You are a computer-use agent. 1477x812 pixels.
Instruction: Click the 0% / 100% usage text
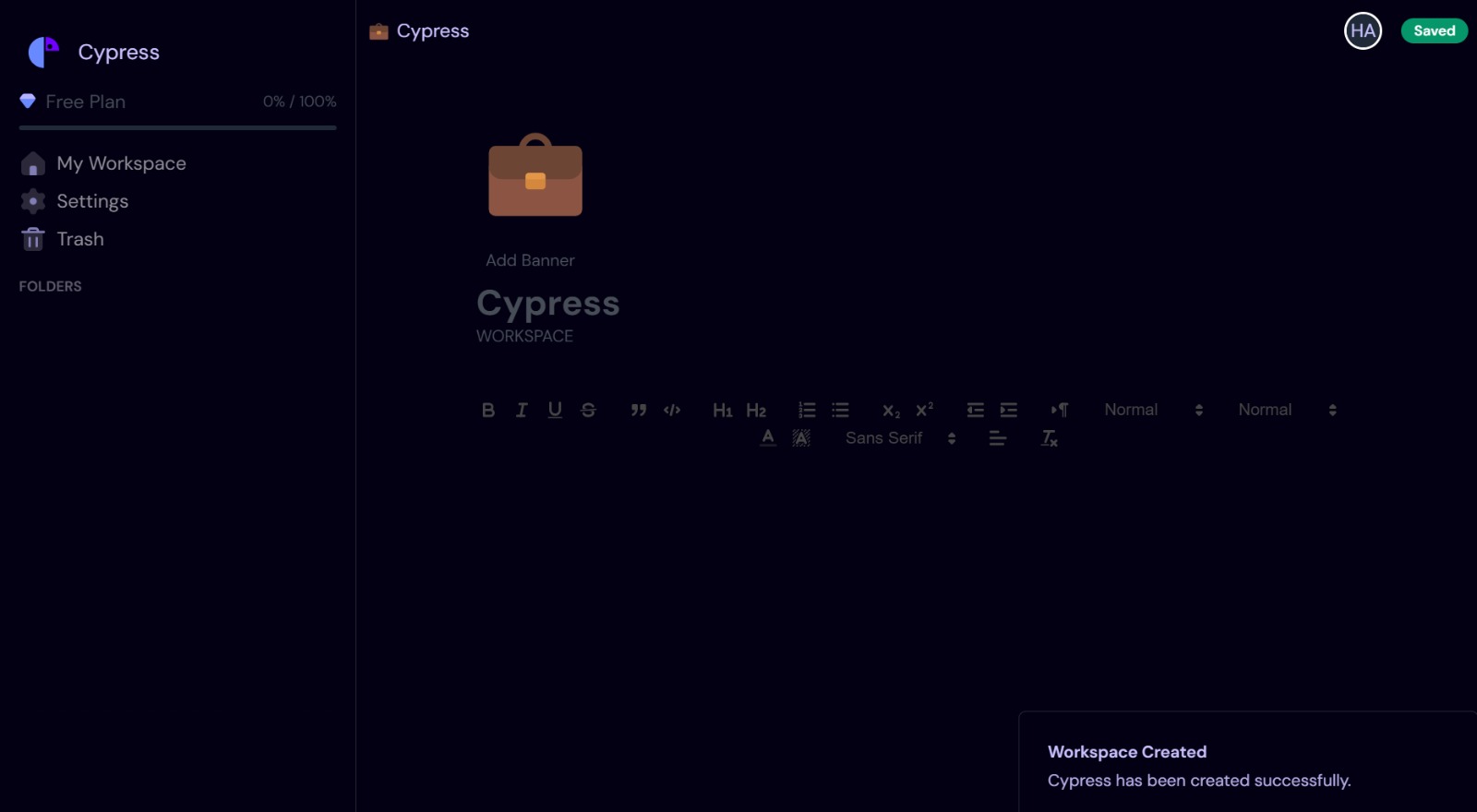299,101
